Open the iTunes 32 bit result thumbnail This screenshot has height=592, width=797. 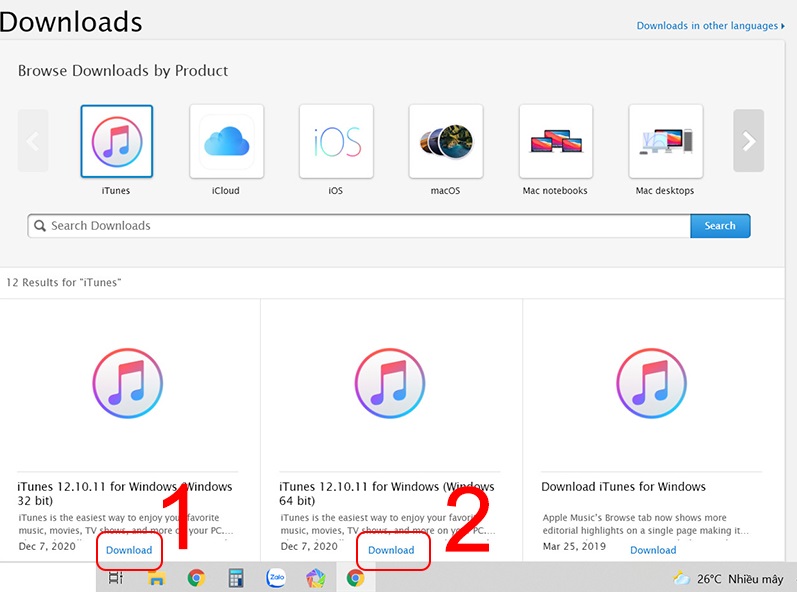coord(127,383)
